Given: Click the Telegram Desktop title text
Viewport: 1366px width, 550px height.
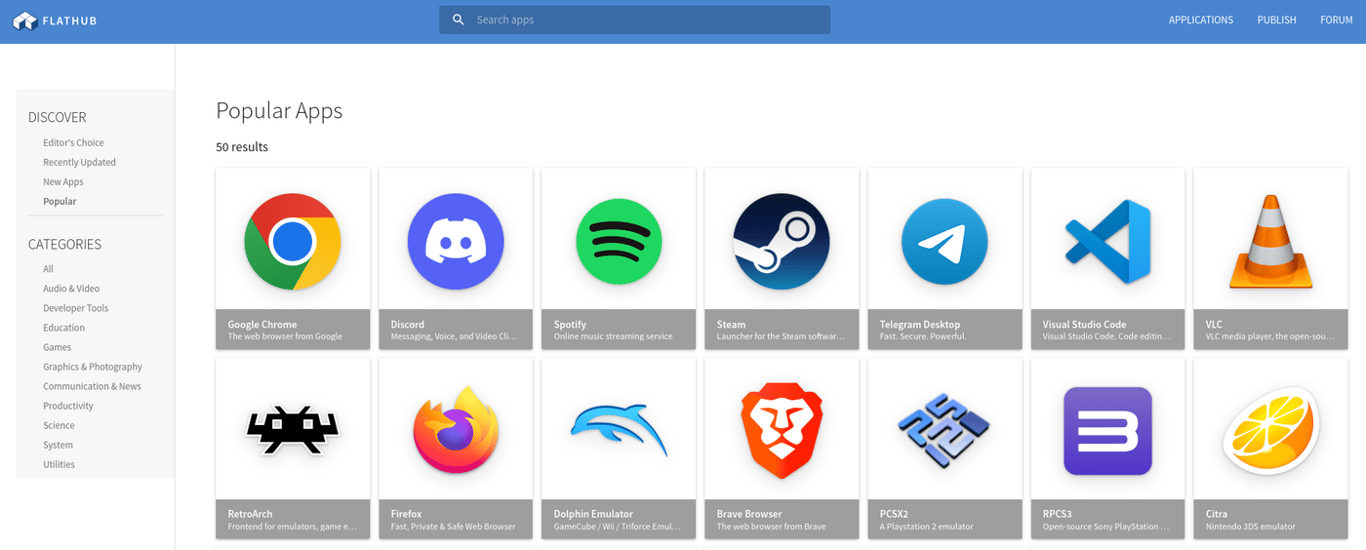Looking at the screenshot, I should click(x=920, y=324).
